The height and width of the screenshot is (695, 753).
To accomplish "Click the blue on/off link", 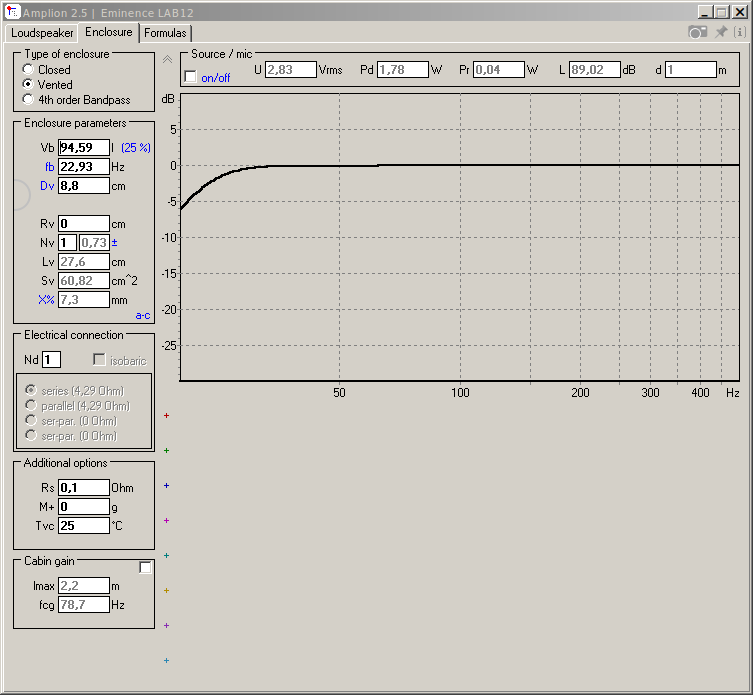I will [216, 78].
